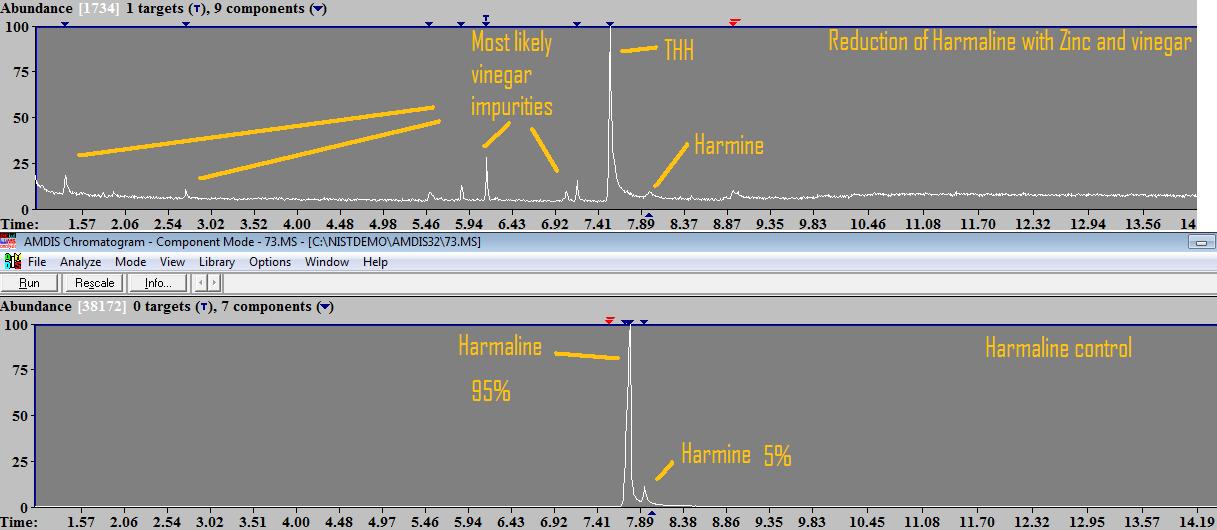The height and width of the screenshot is (530, 1217).
Task: Click the left arrow navigation button
Action: (x=199, y=283)
